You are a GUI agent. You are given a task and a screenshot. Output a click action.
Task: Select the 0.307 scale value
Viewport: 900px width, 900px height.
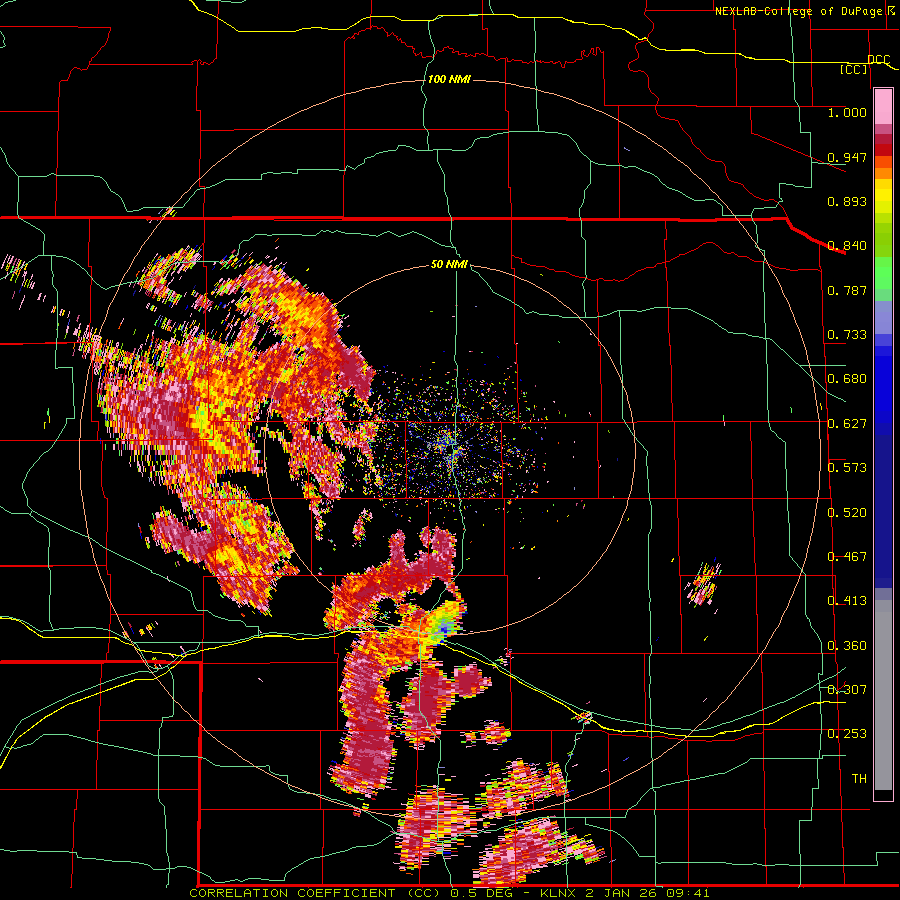tap(847, 689)
